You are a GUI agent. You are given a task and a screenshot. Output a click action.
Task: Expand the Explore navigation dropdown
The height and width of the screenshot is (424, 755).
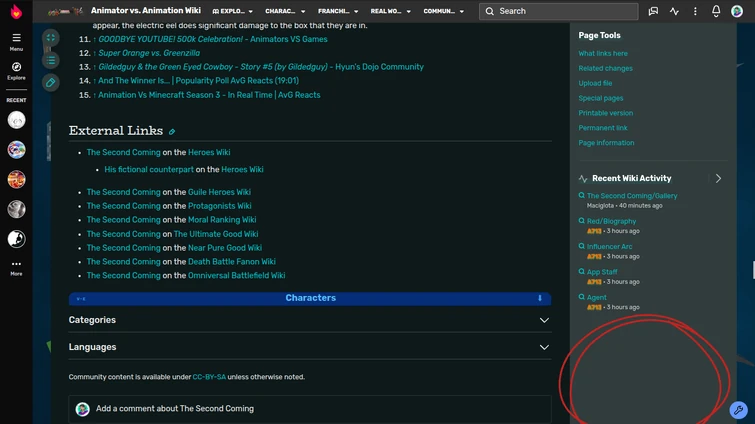pyautogui.click(x=233, y=11)
